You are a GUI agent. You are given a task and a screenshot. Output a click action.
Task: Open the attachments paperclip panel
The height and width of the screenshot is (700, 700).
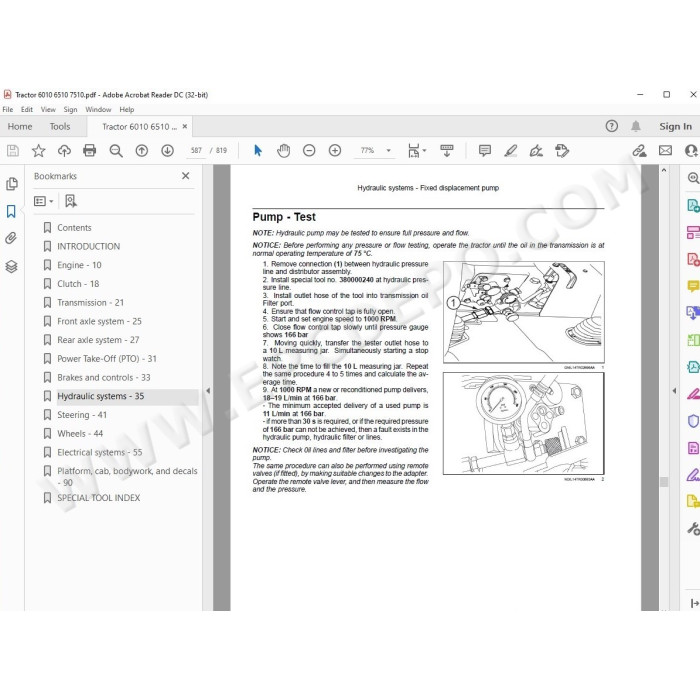[x=11, y=238]
